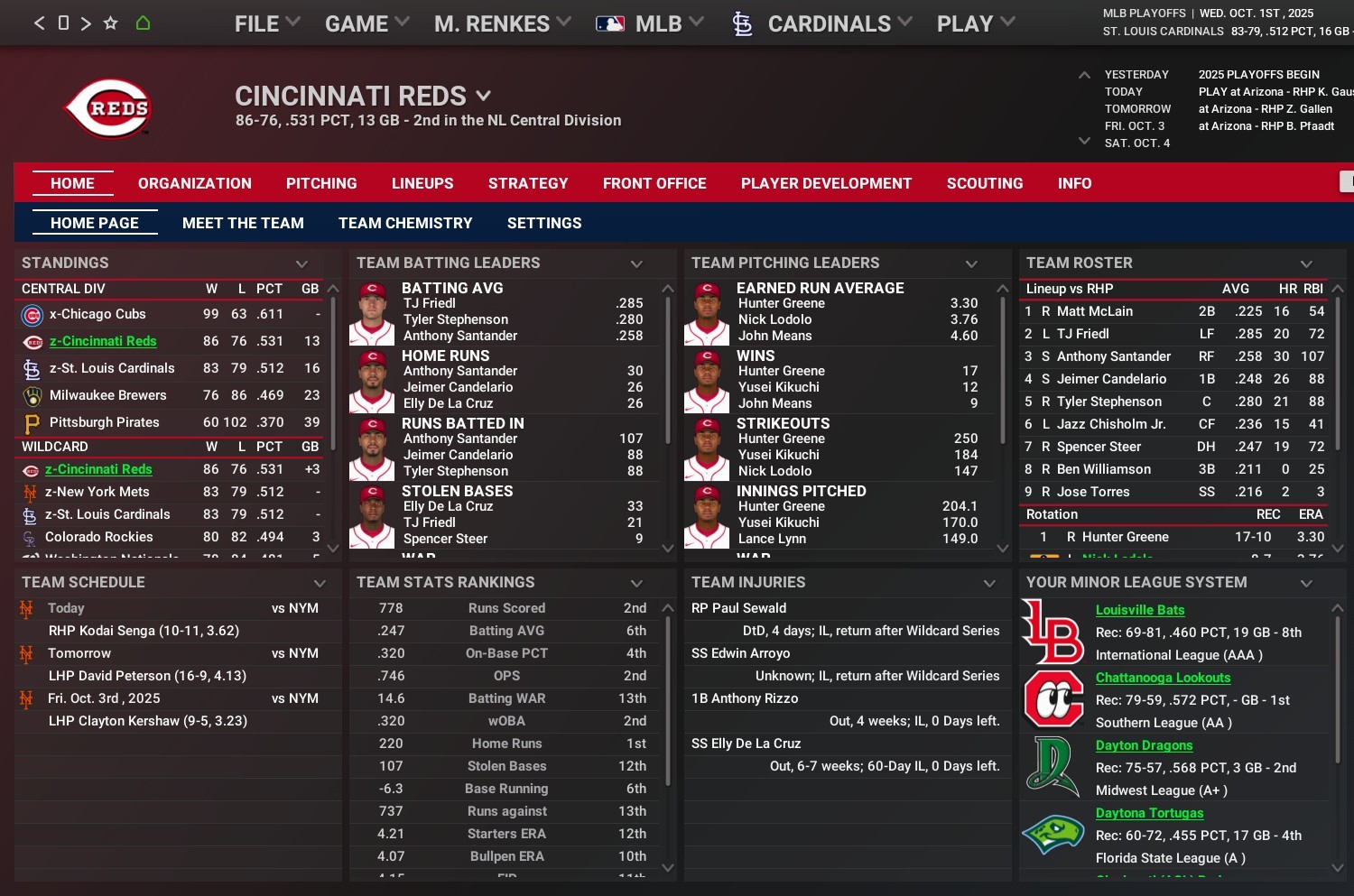Expand the Team Pitching Leaders dropdown
Viewport: 1354px width, 896px height.
(x=971, y=263)
